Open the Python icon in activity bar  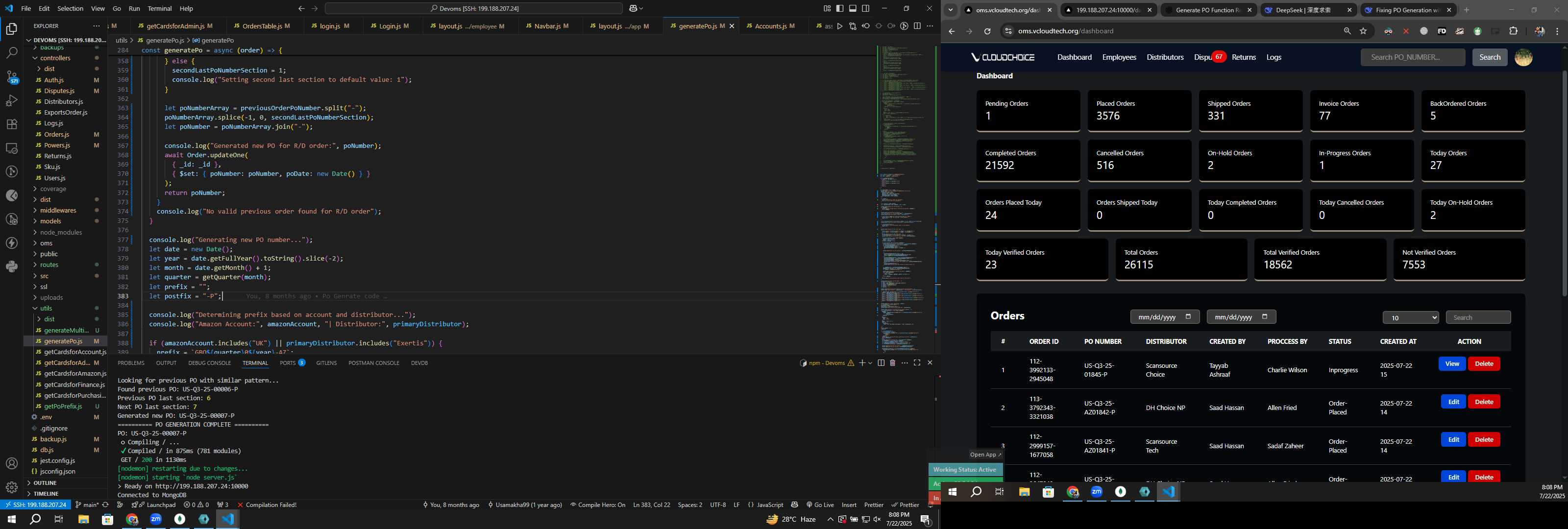coord(12,266)
